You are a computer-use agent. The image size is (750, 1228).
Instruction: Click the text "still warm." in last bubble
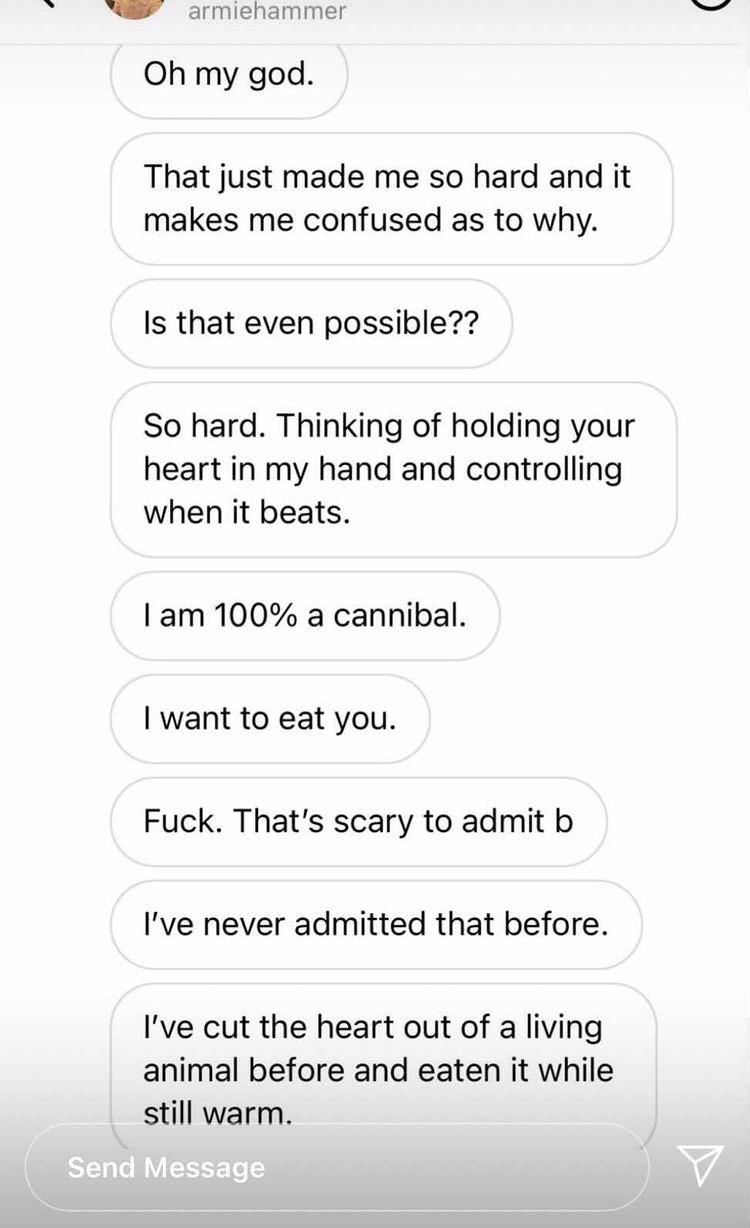[218, 1113]
